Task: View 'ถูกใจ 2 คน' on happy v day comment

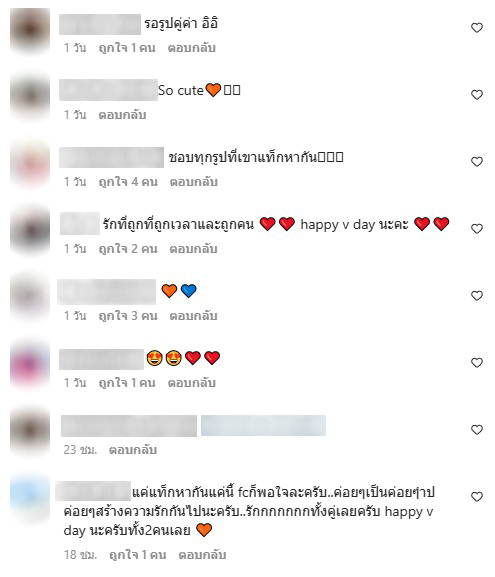Action: [x=128, y=249]
